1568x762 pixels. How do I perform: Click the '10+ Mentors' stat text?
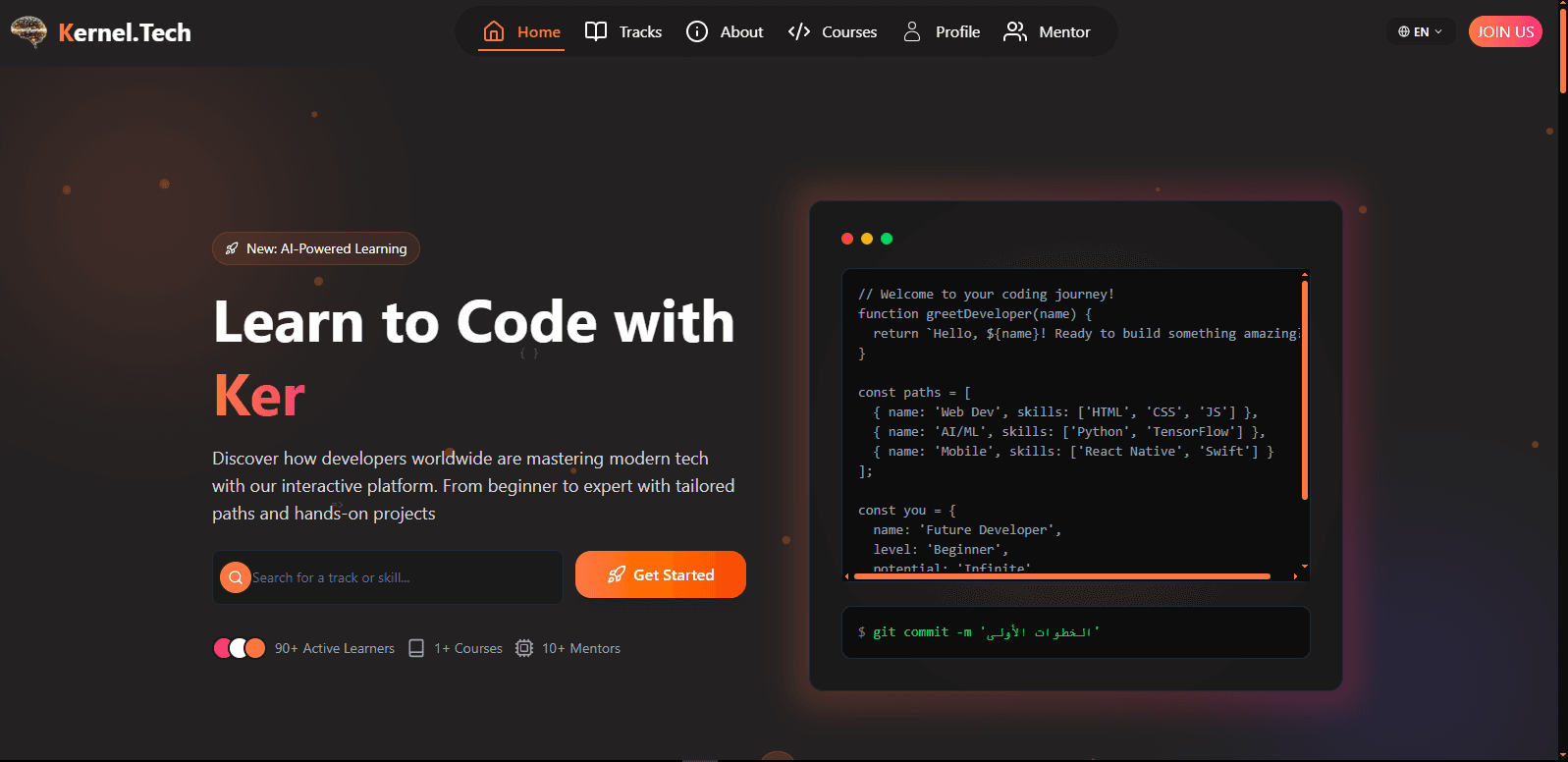[x=581, y=648]
